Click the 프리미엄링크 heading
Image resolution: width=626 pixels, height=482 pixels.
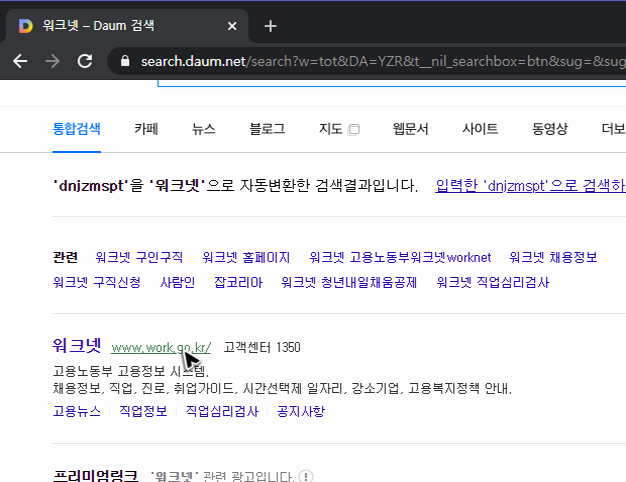(95, 475)
